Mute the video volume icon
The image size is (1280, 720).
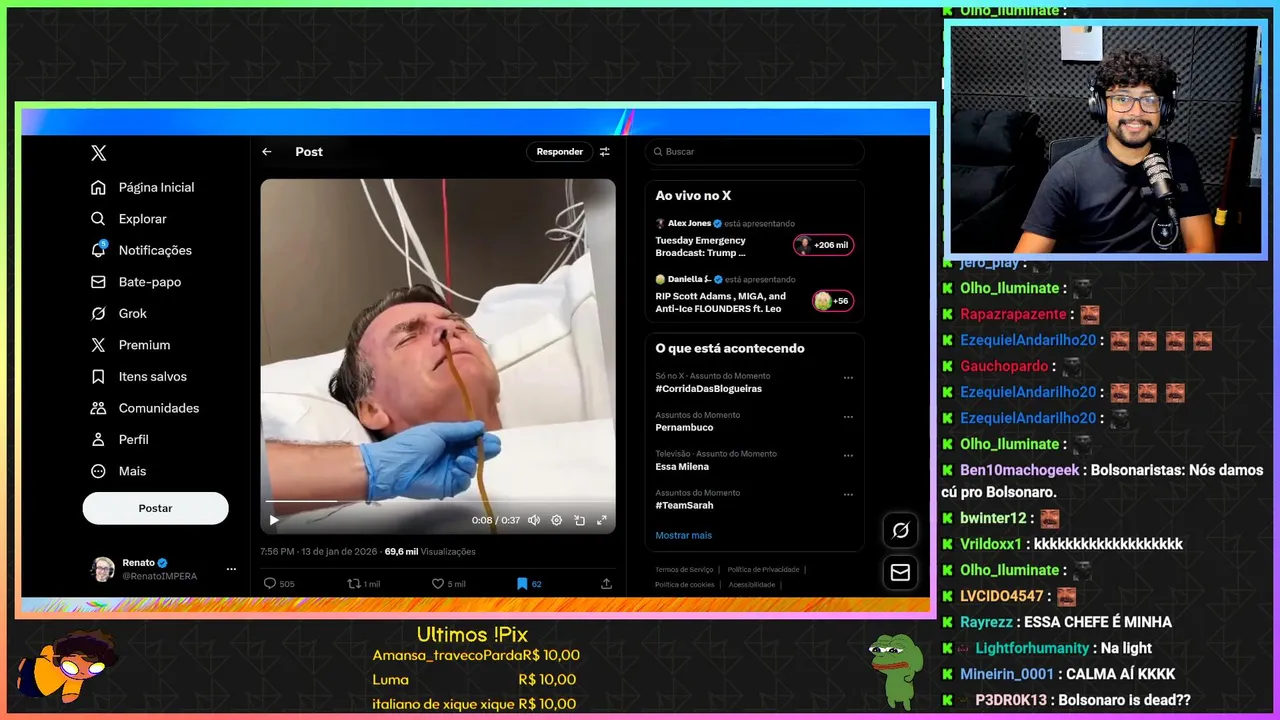534,520
